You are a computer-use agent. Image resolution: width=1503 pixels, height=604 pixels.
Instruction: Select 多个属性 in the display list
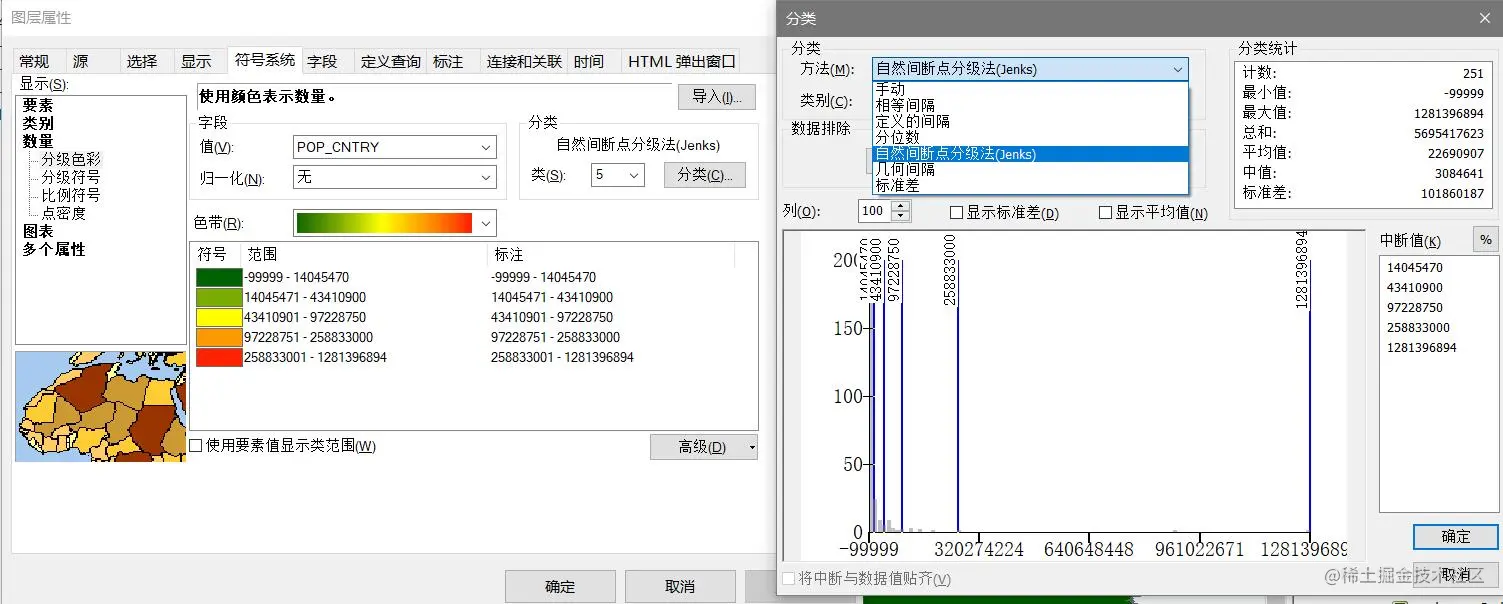click(x=54, y=249)
